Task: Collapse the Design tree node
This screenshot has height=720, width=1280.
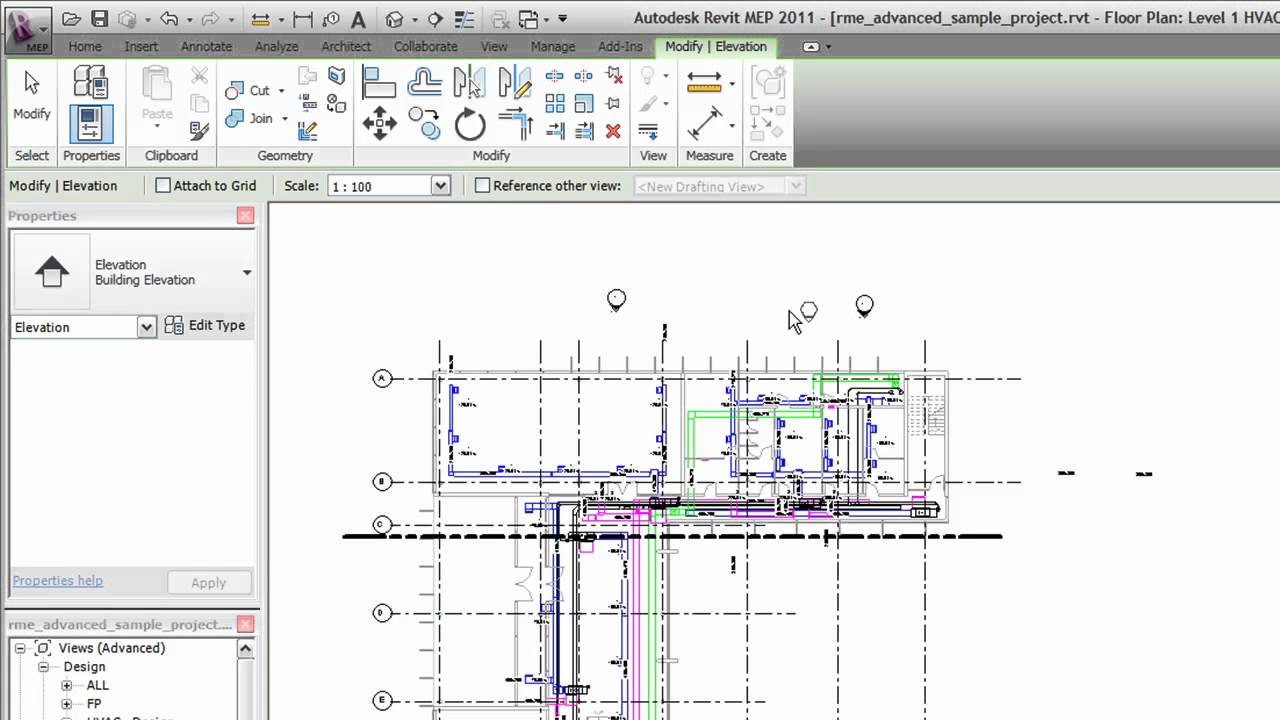Action: pyautogui.click(x=43, y=667)
